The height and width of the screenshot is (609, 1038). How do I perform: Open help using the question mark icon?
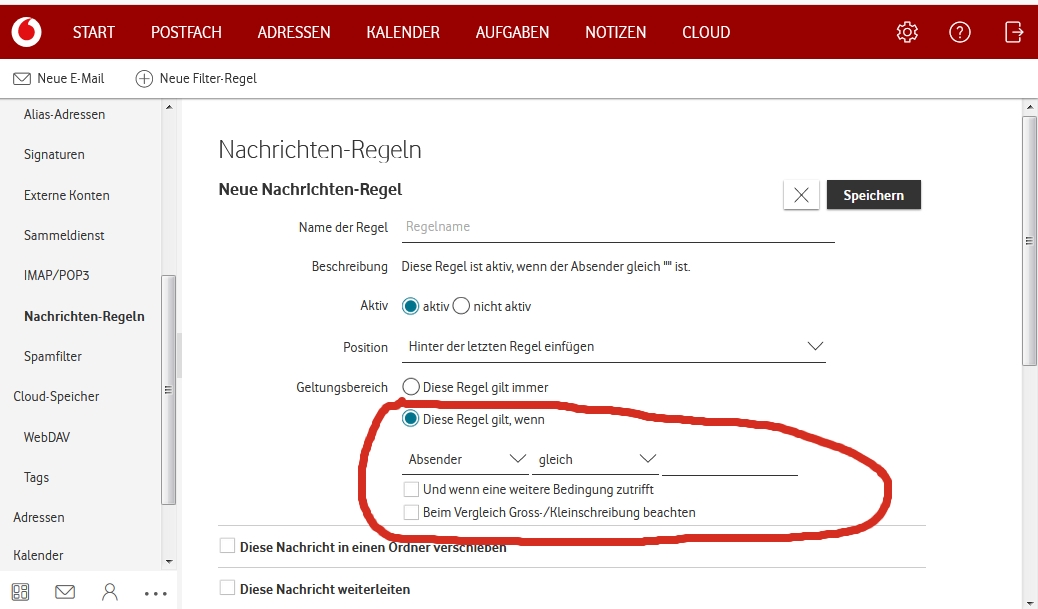pyautogui.click(x=959, y=31)
